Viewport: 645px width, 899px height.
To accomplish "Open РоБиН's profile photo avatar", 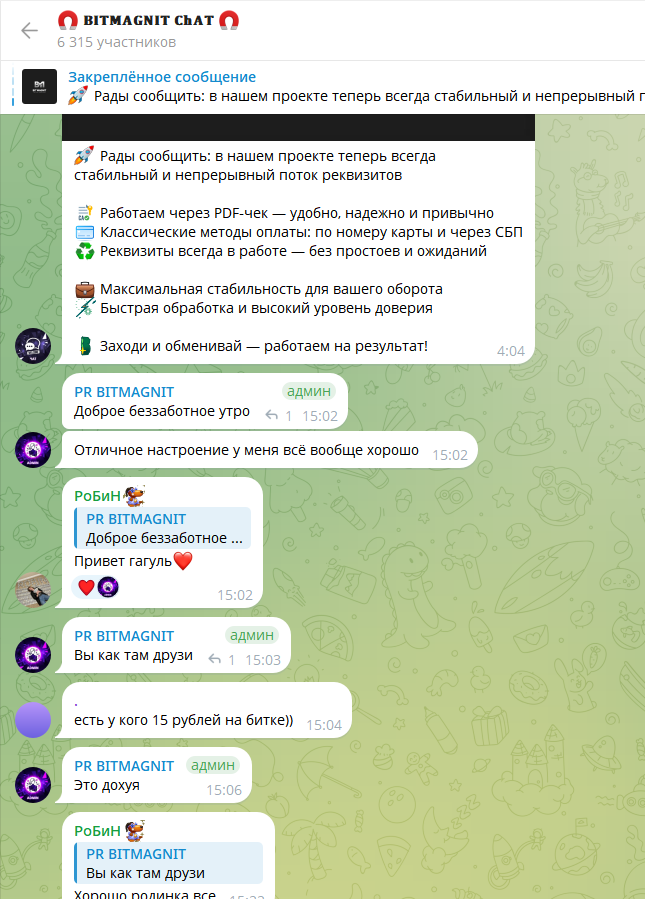I will click(33, 589).
